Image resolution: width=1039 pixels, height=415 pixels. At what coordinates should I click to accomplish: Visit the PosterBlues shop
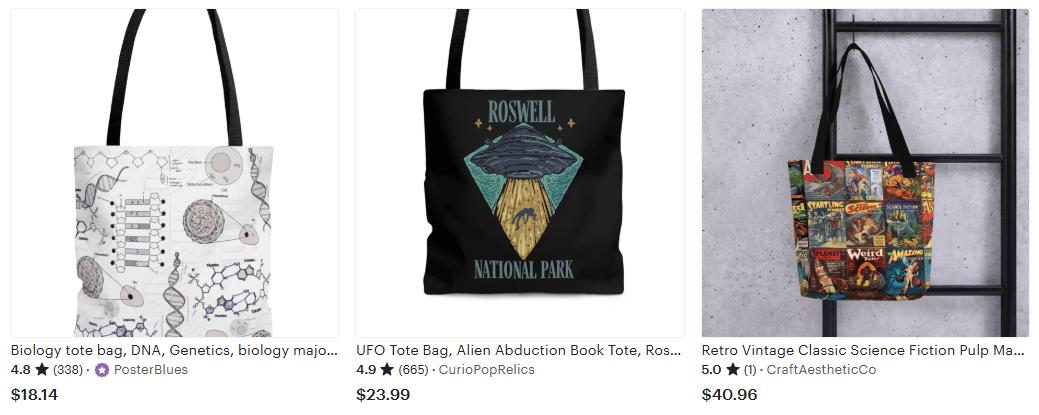click(151, 370)
